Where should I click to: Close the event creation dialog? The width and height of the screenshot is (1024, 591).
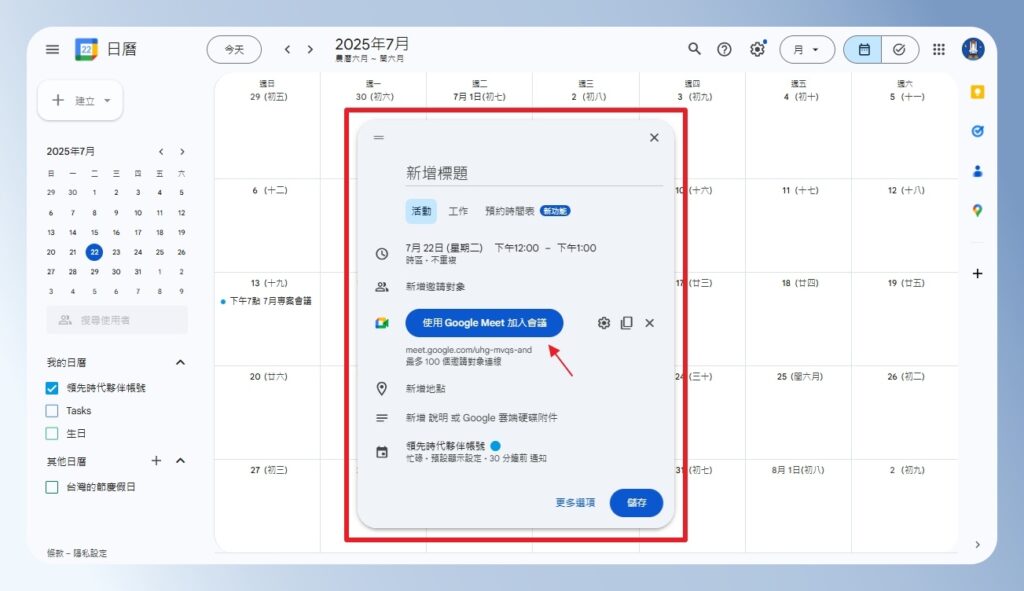[654, 138]
